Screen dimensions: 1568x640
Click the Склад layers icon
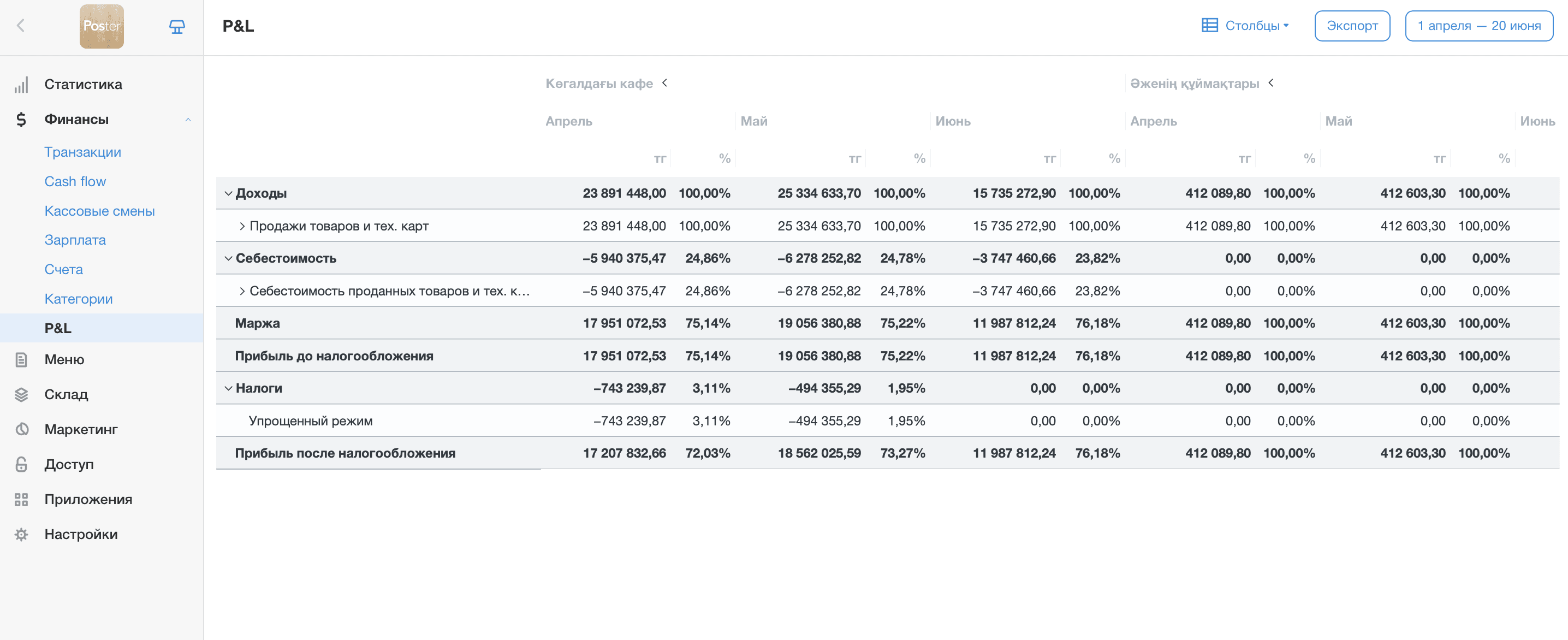coord(21,395)
